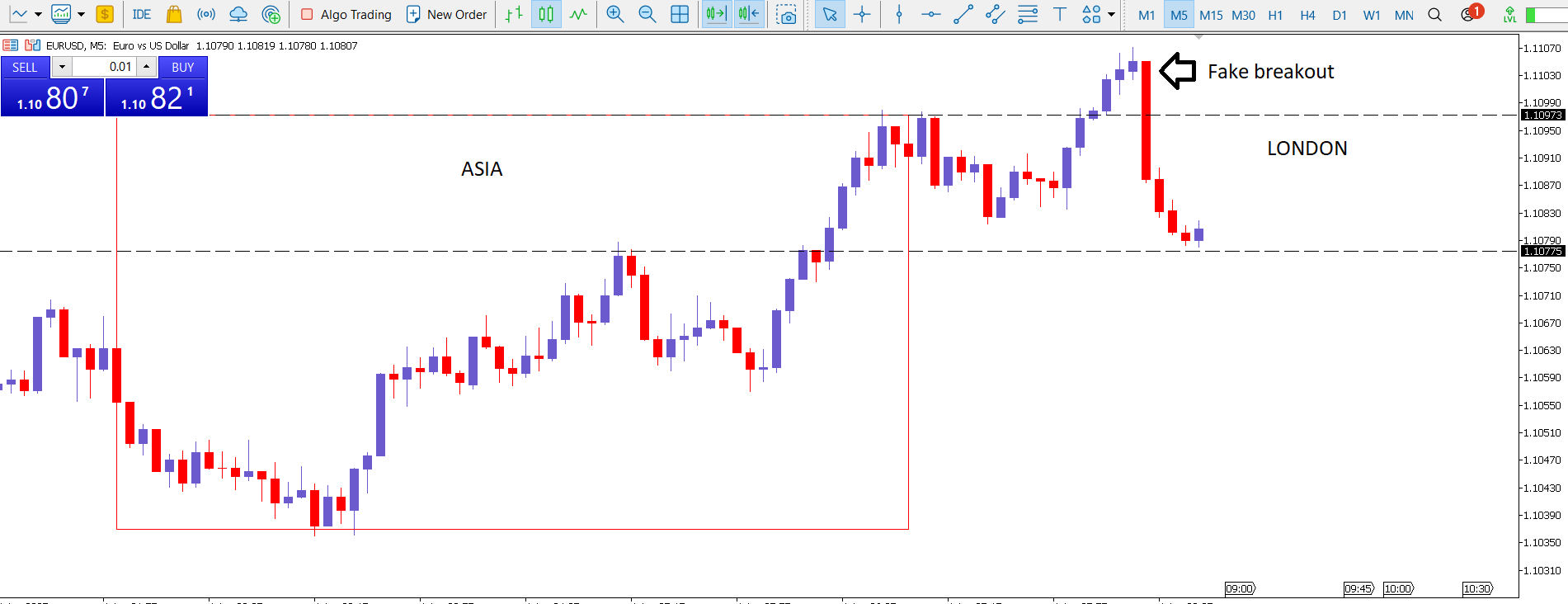Pick the text label tool
The height and width of the screenshot is (604, 1568).
point(1060,14)
